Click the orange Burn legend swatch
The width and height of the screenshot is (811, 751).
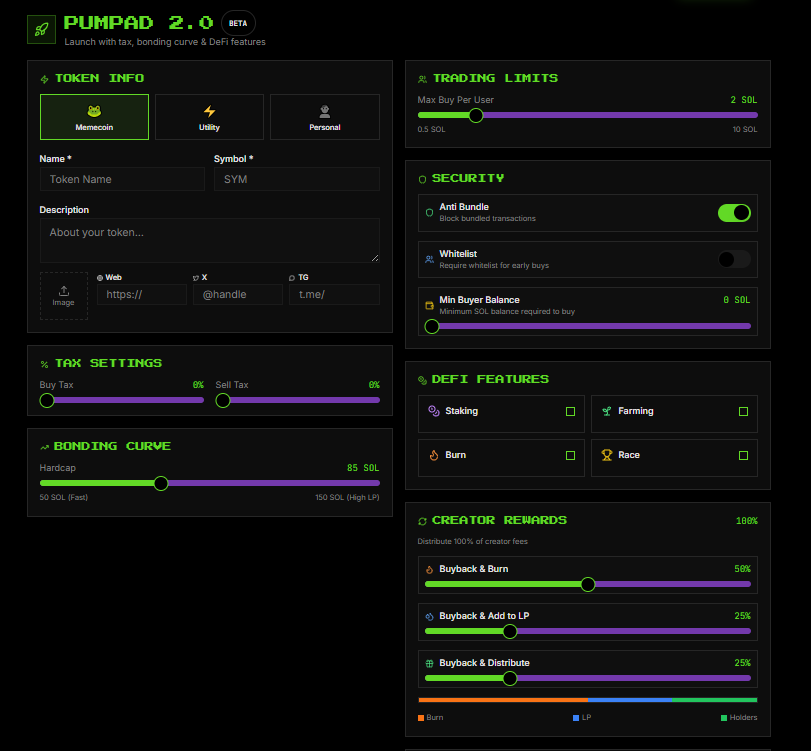click(x=421, y=718)
